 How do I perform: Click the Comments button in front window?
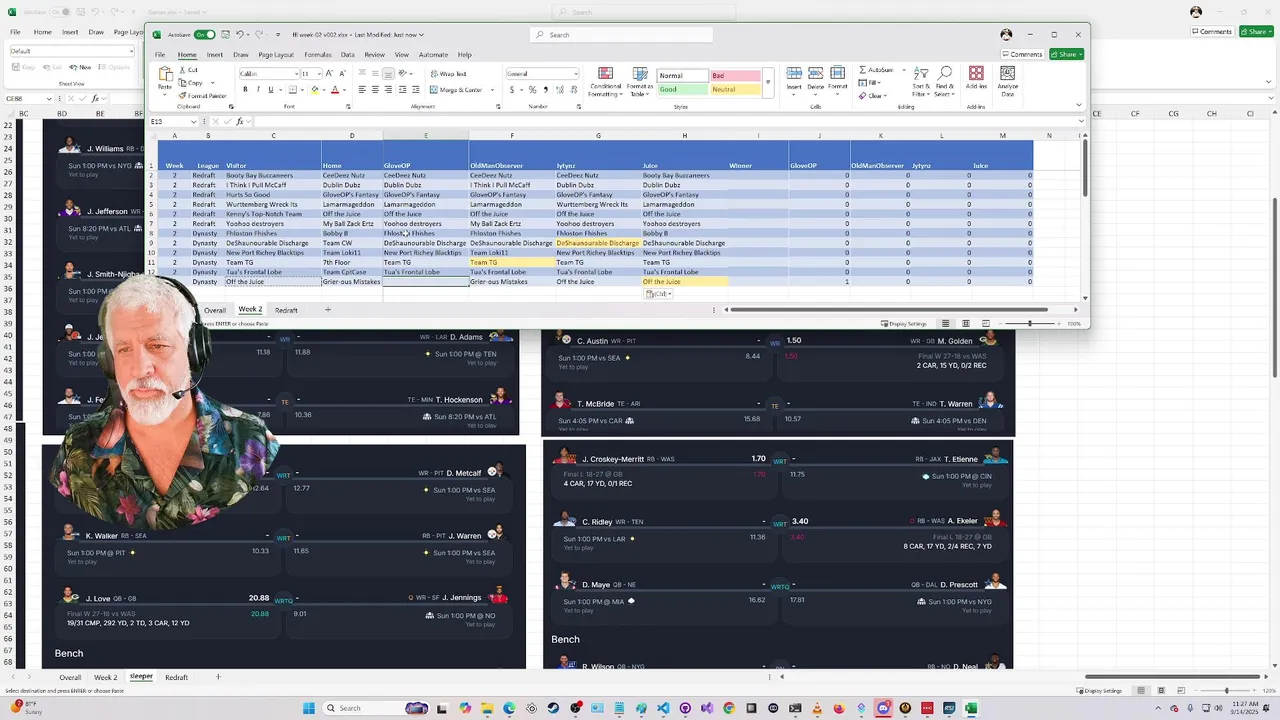pyautogui.click(x=1021, y=54)
